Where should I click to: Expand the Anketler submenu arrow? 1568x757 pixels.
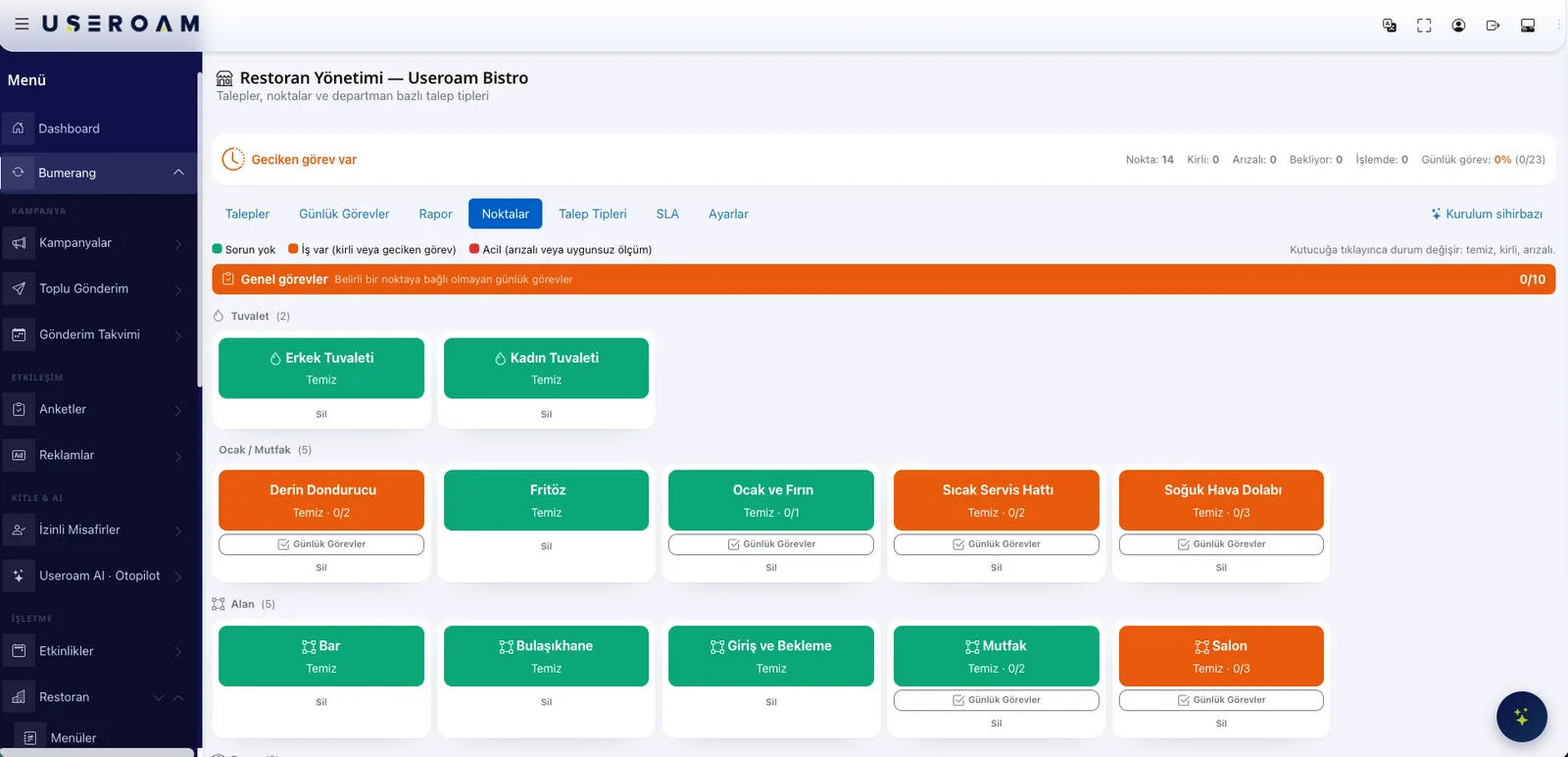[x=178, y=410]
